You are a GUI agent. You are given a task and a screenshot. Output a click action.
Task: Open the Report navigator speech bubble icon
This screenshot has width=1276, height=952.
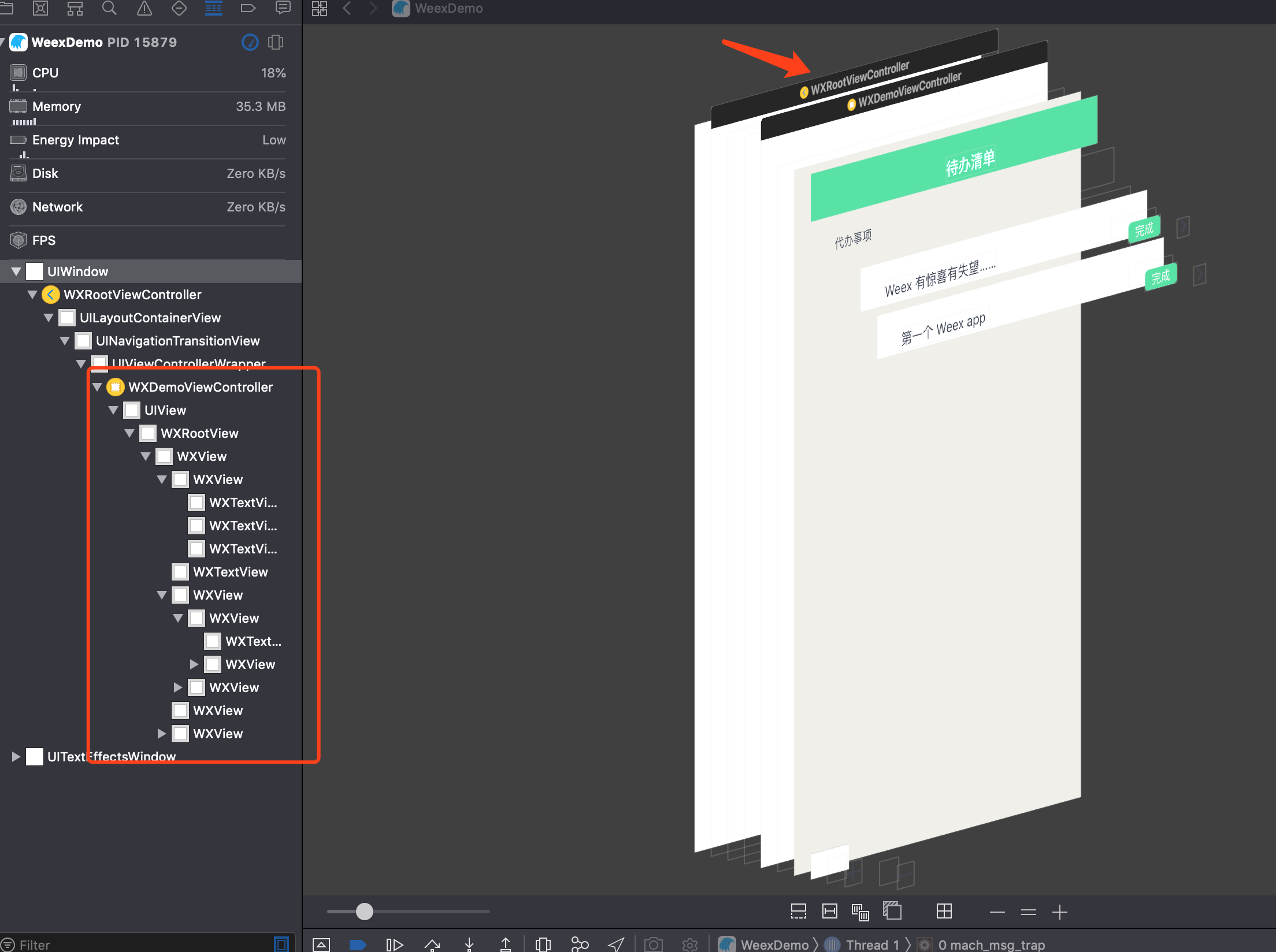(x=283, y=8)
